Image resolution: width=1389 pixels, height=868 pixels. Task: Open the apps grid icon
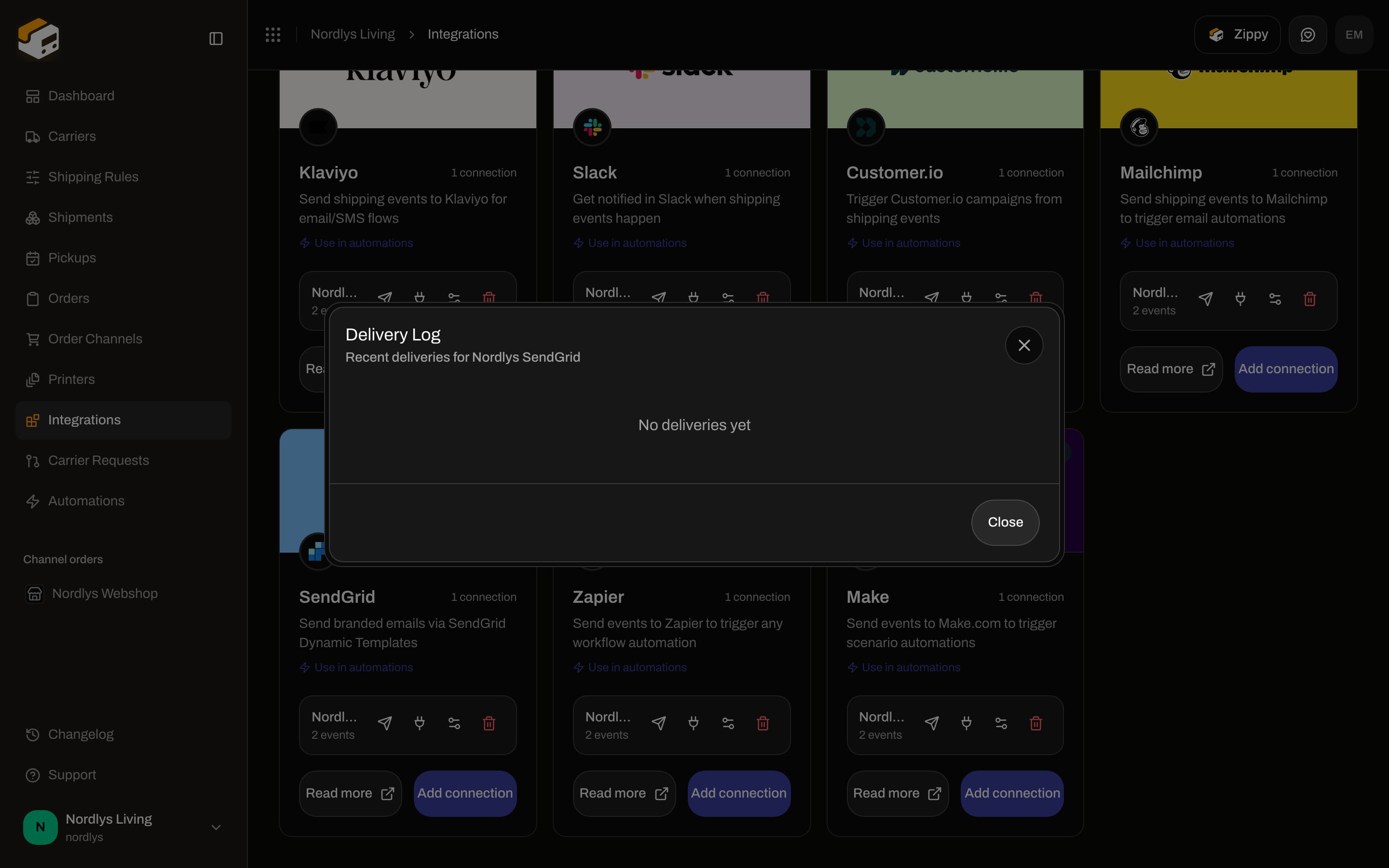click(x=272, y=34)
